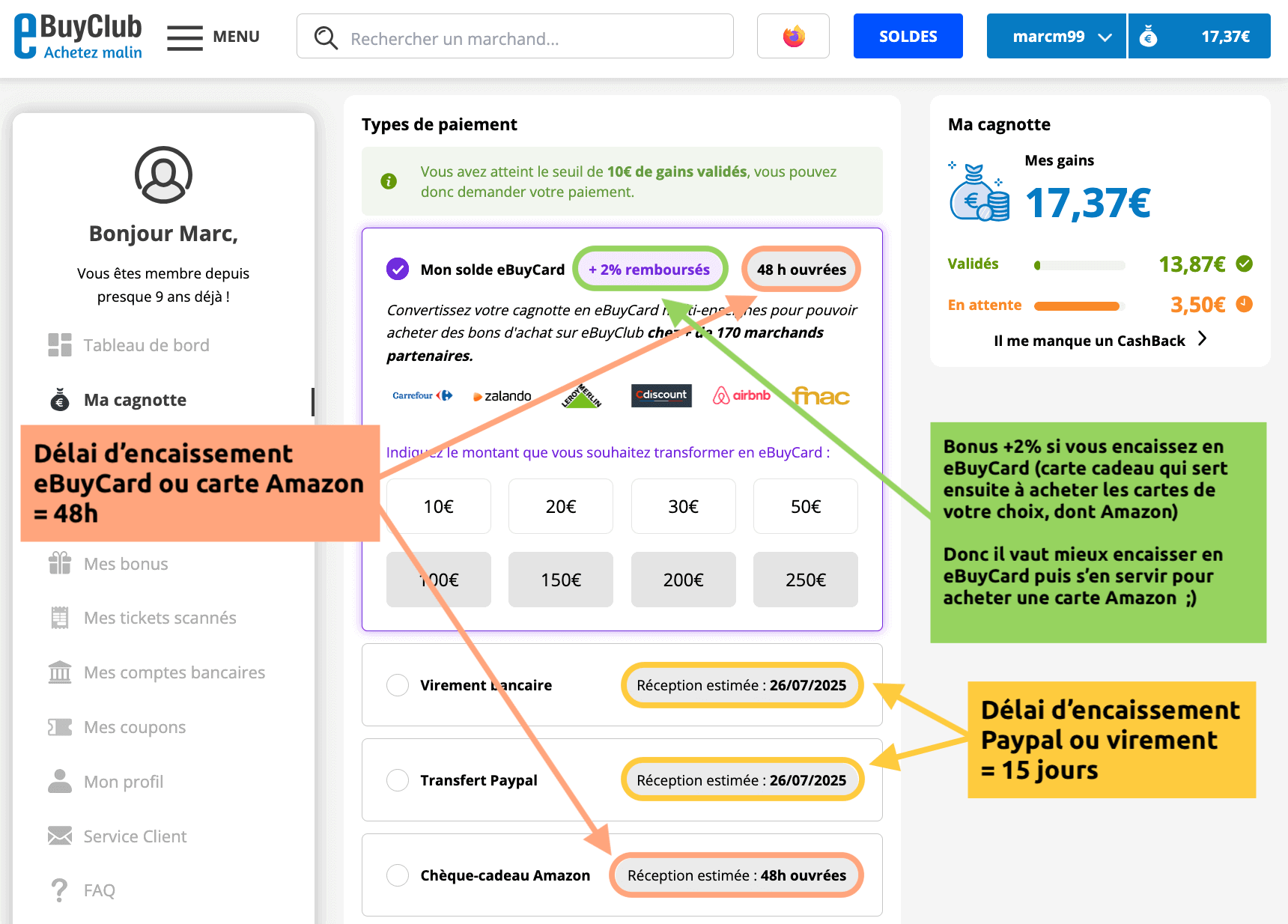The height and width of the screenshot is (924, 1288).
Task: Click the '48 h ouvrées' badge
Action: point(801,269)
